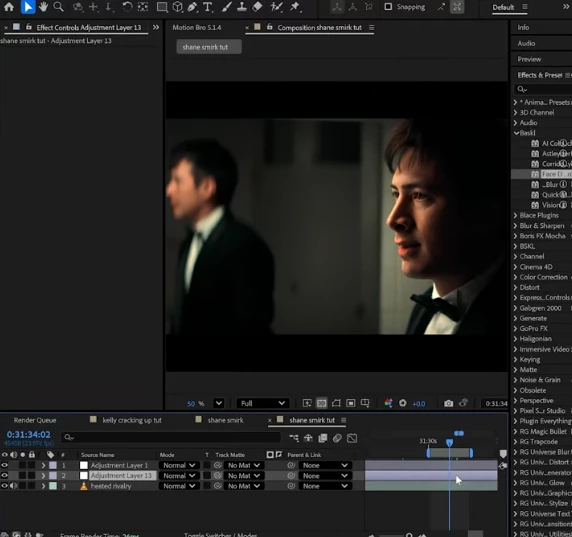Hide Adjustment Layer 1 with its eye icon
The width and height of the screenshot is (572, 537).
(x=4, y=465)
